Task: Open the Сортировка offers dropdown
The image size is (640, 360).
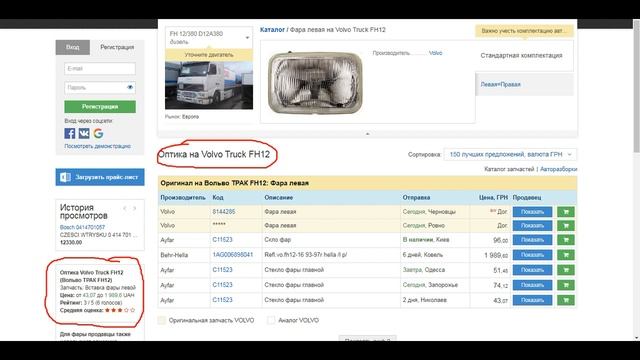Action: tap(510, 154)
